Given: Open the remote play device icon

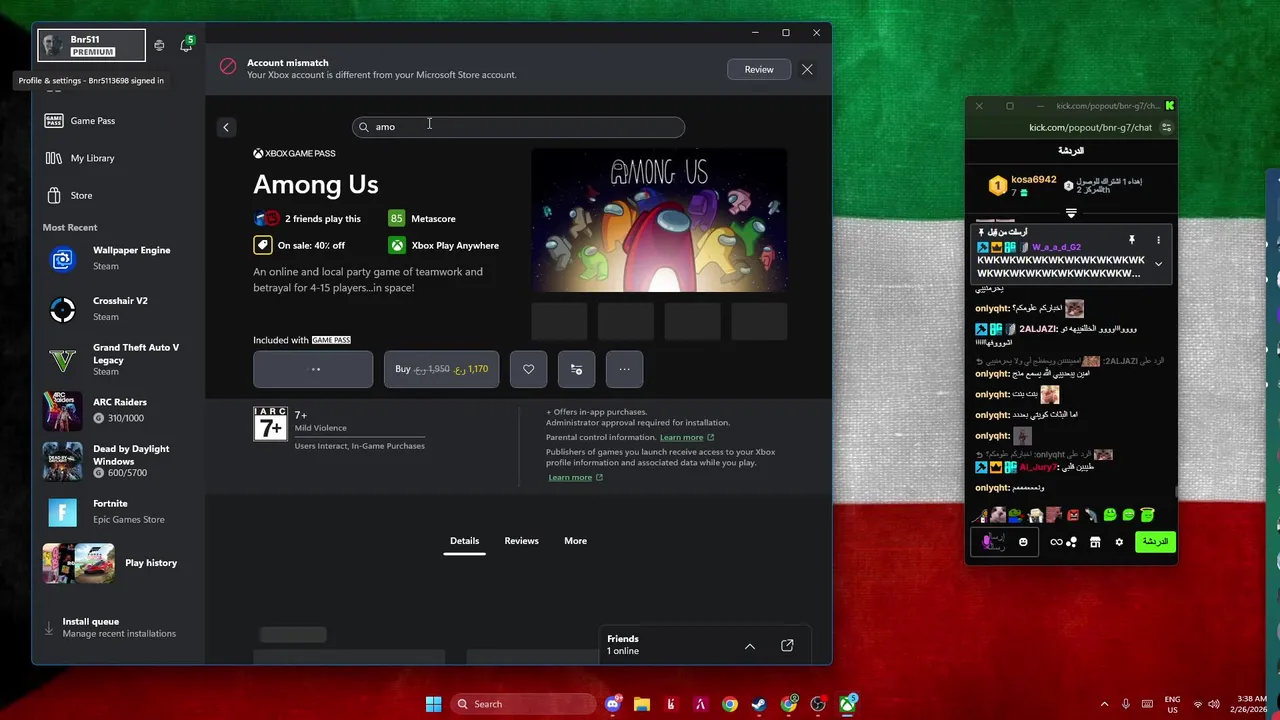Looking at the screenshot, I should point(159,46).
